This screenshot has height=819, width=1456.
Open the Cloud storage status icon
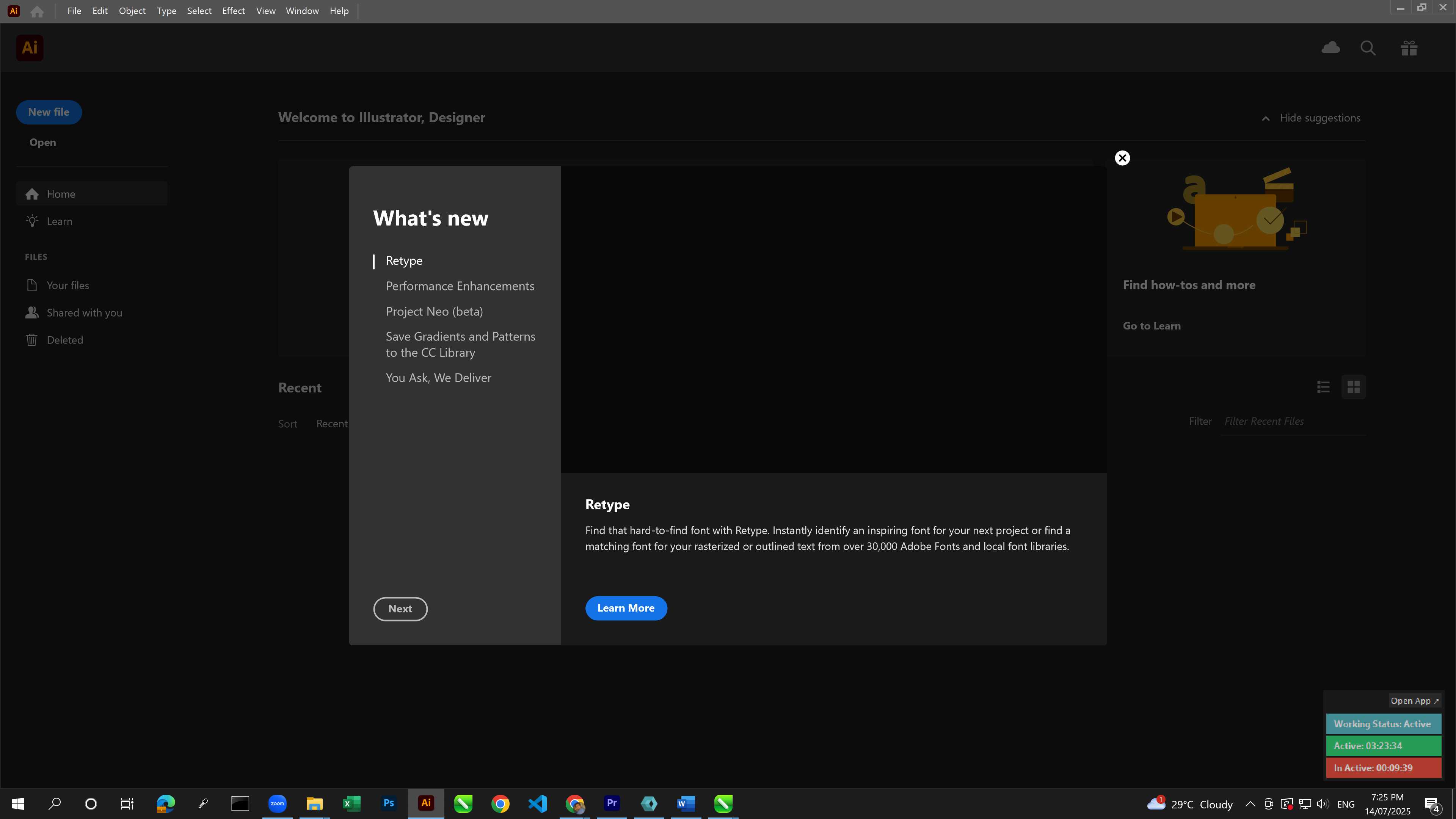[1330, 48]
